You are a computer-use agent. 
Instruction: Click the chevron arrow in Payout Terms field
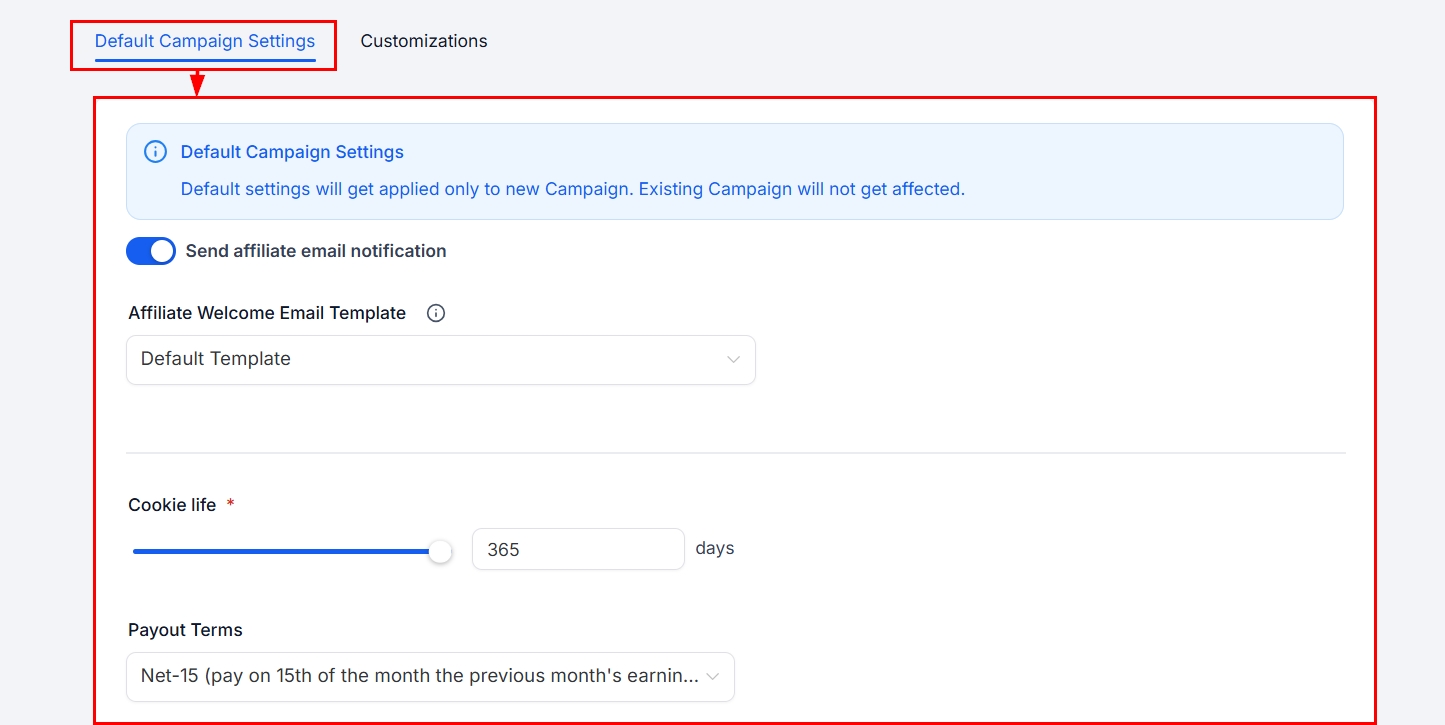713,677
